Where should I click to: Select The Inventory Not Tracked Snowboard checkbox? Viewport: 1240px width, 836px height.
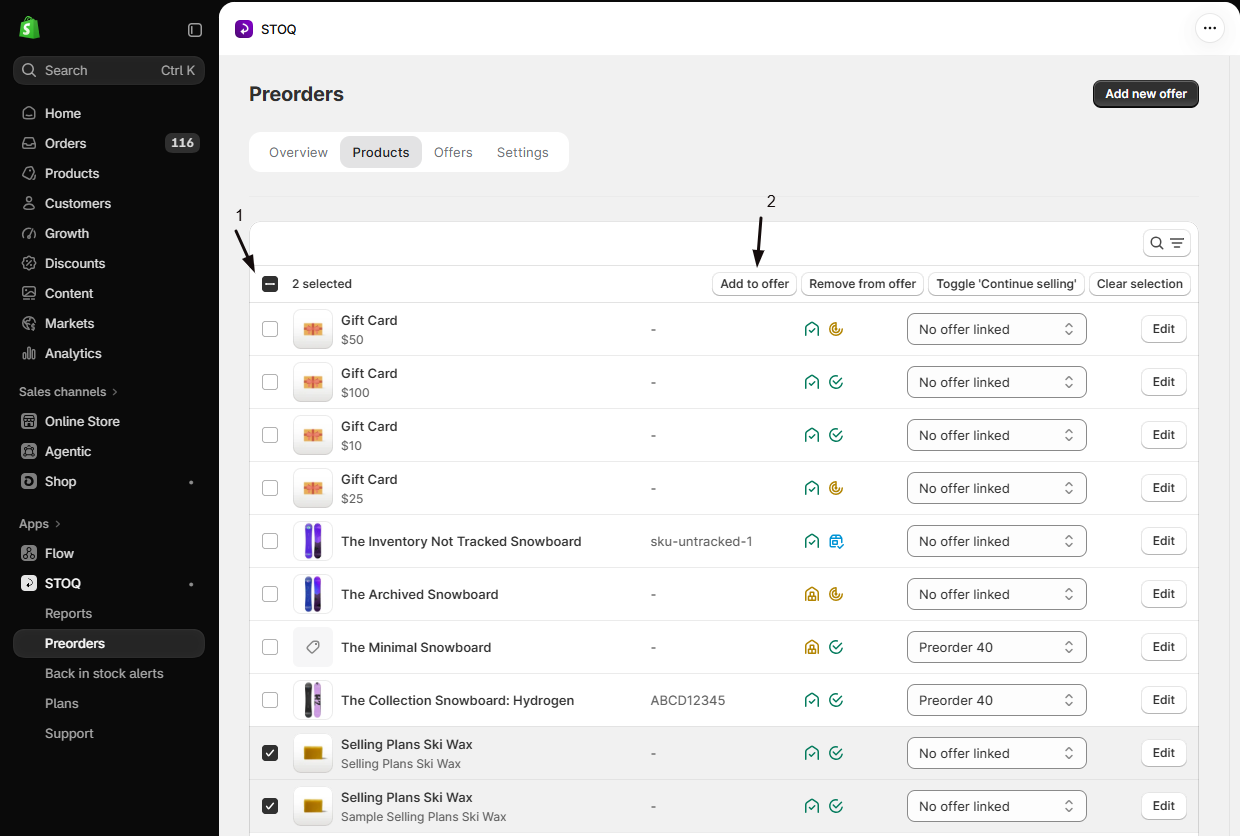click(270, 541)
